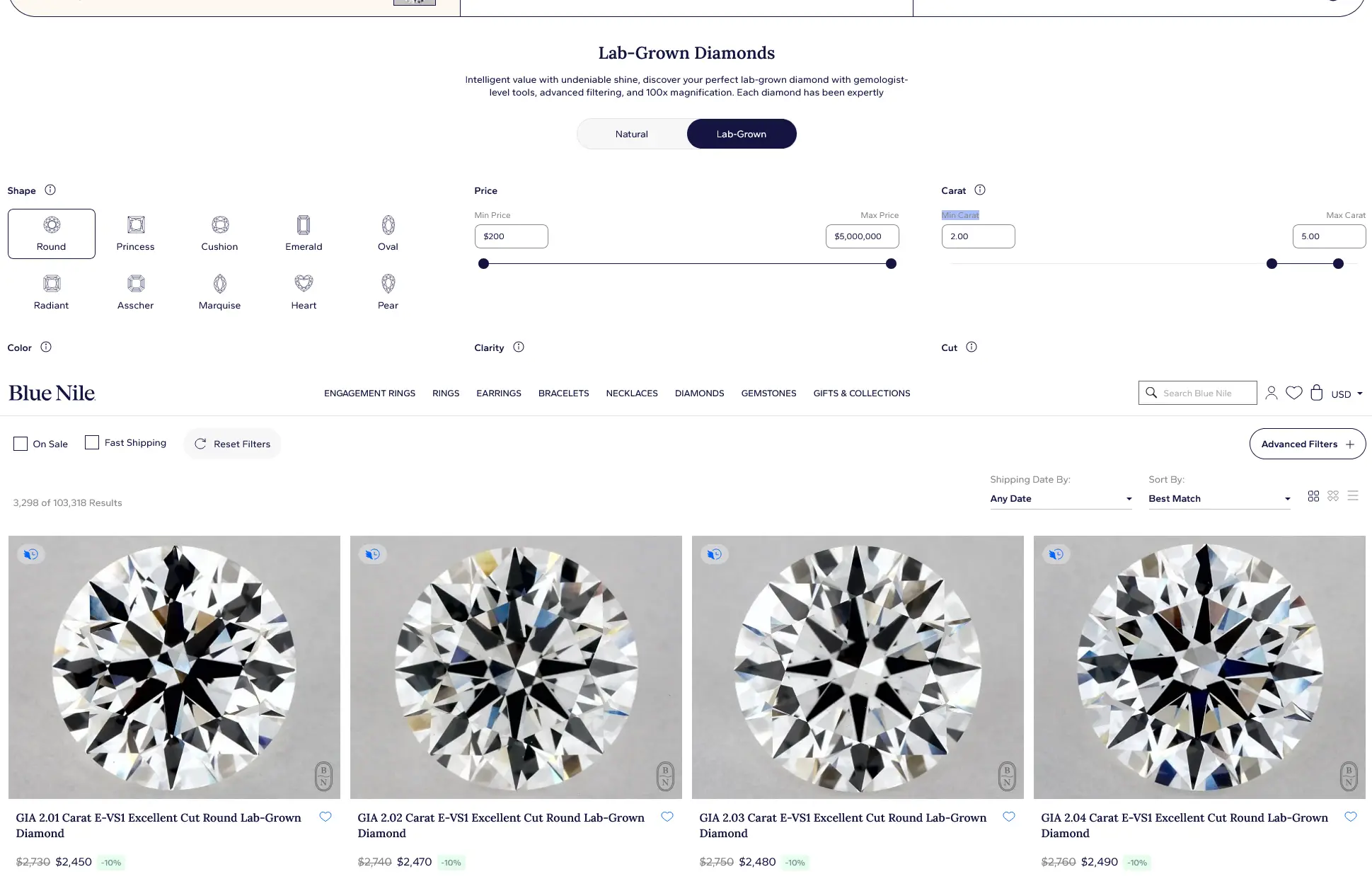Click the max price slider handle
The image size is (1372, 891).
[891, 264]
